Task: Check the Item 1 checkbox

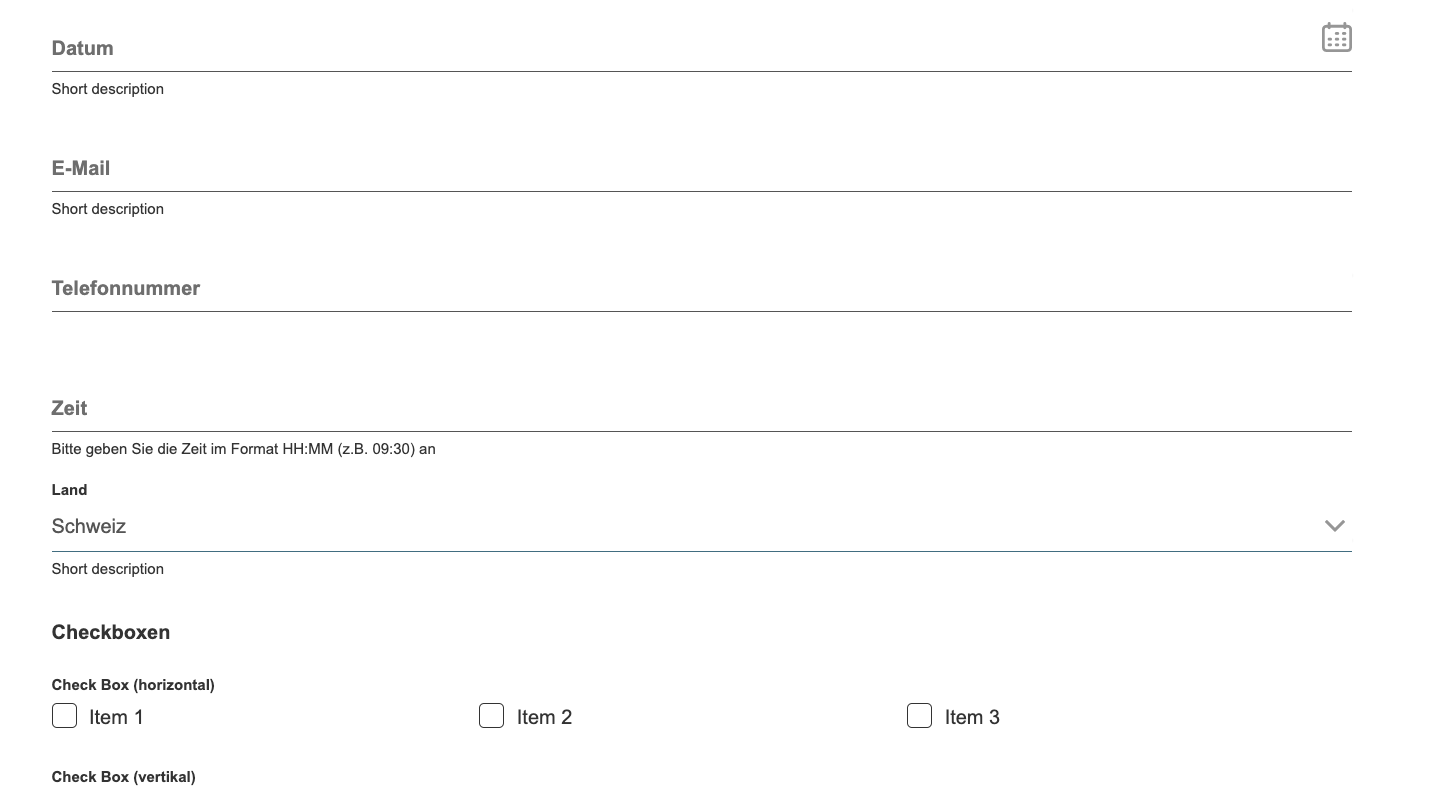Action: 64,716
